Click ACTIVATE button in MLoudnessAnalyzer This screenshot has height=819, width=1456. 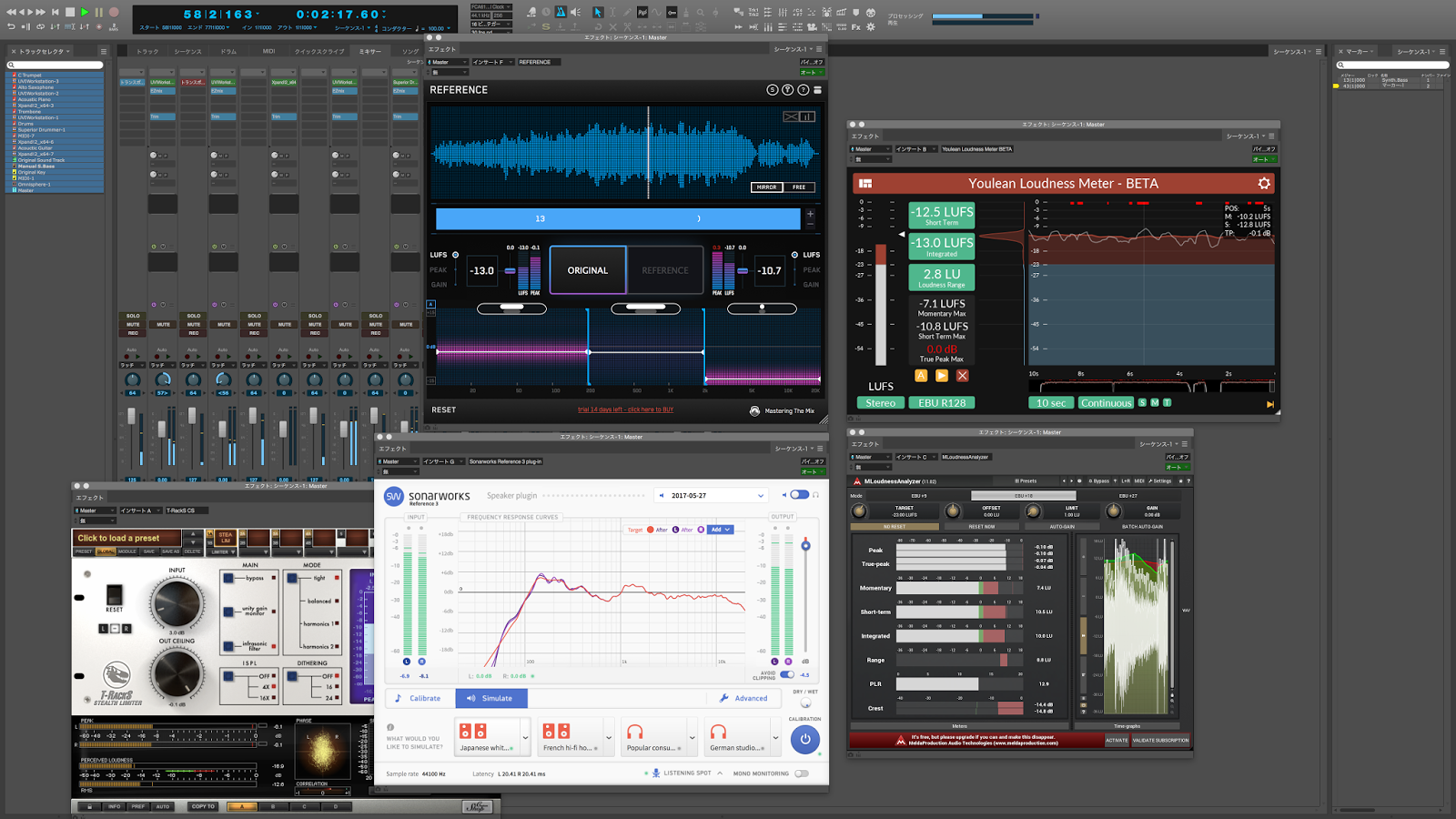point(1117,741)
